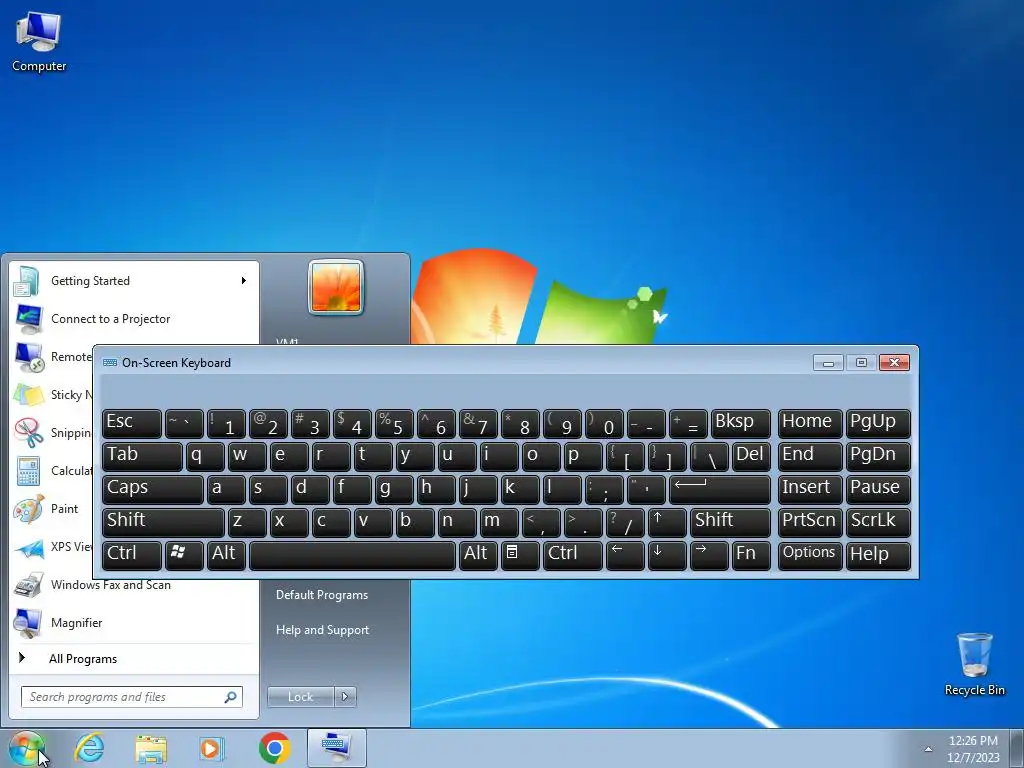
Task: Toggle the Fn key
Action: [751, 555]
